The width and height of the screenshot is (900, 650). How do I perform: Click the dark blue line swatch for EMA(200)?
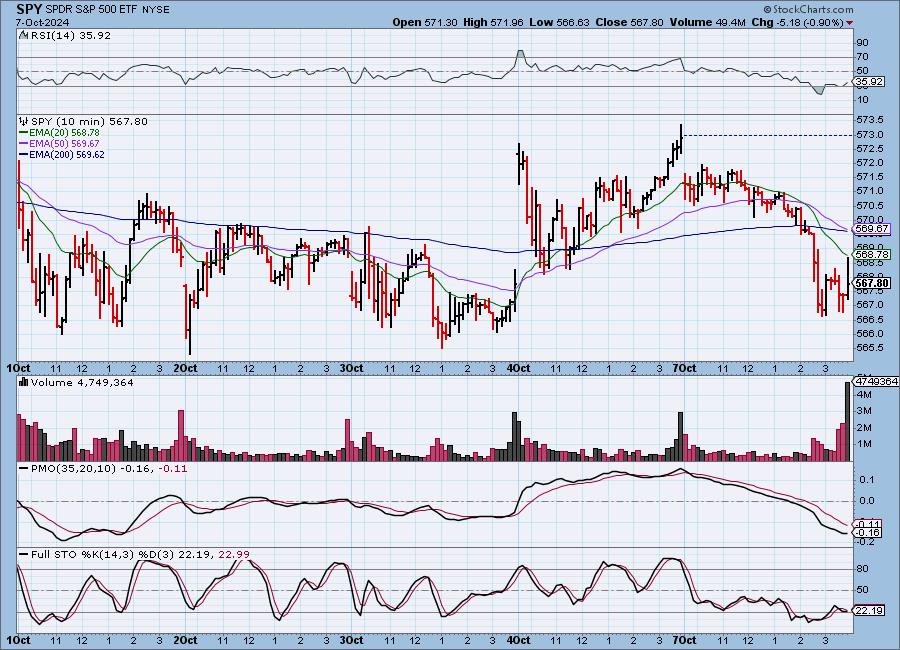tap(24, 154)
